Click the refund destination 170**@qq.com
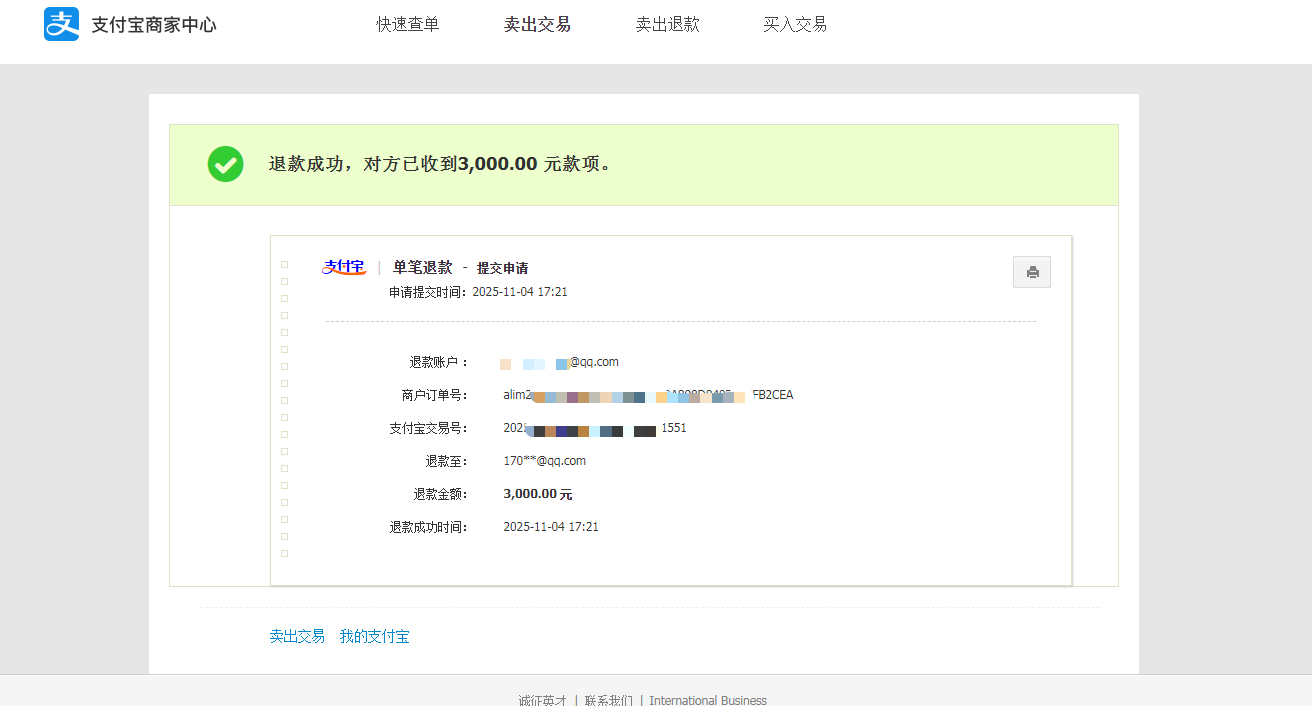The image size is (1312, 706). pyautogui.click(x=545, y=460)
